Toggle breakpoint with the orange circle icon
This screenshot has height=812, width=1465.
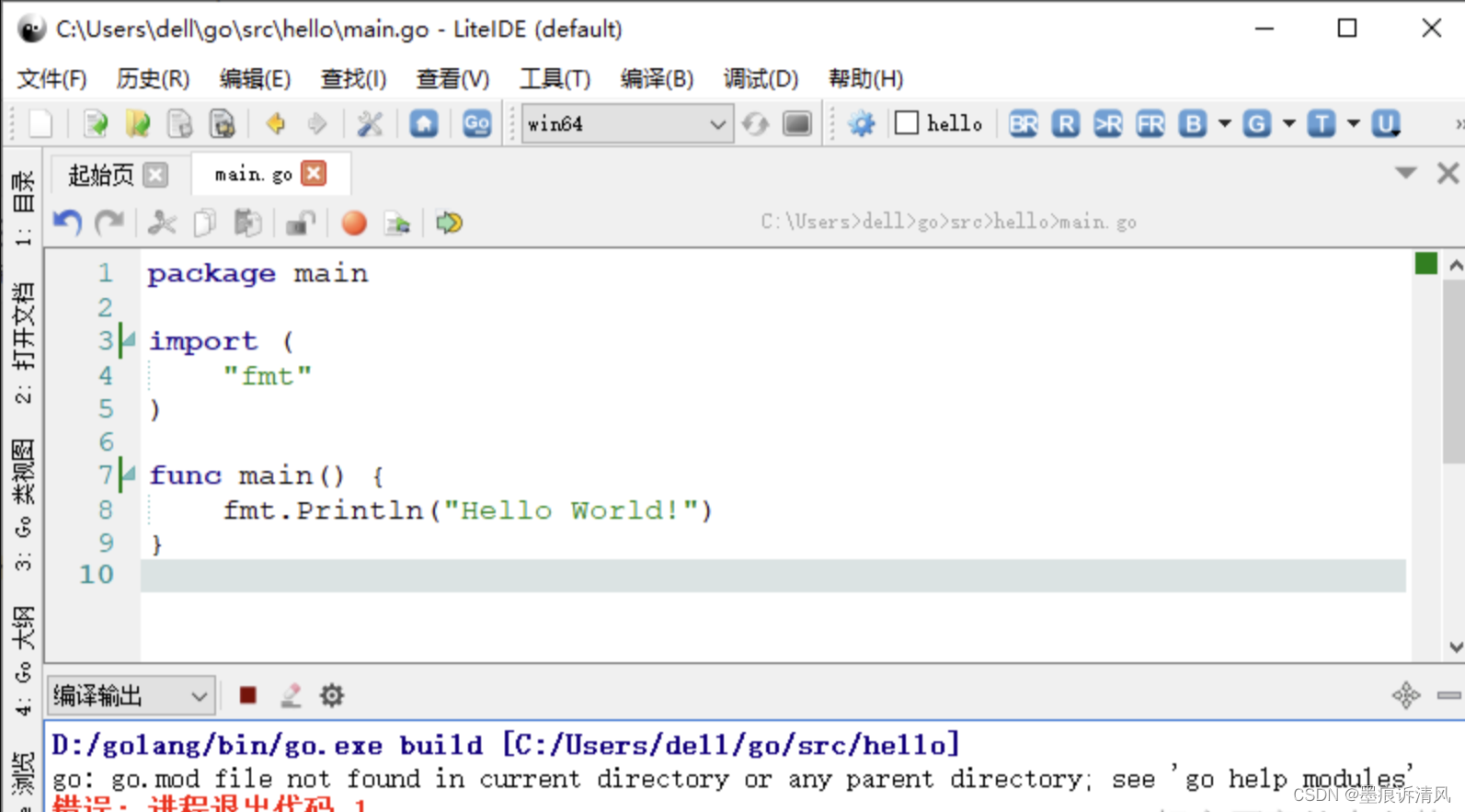(354, 223)
